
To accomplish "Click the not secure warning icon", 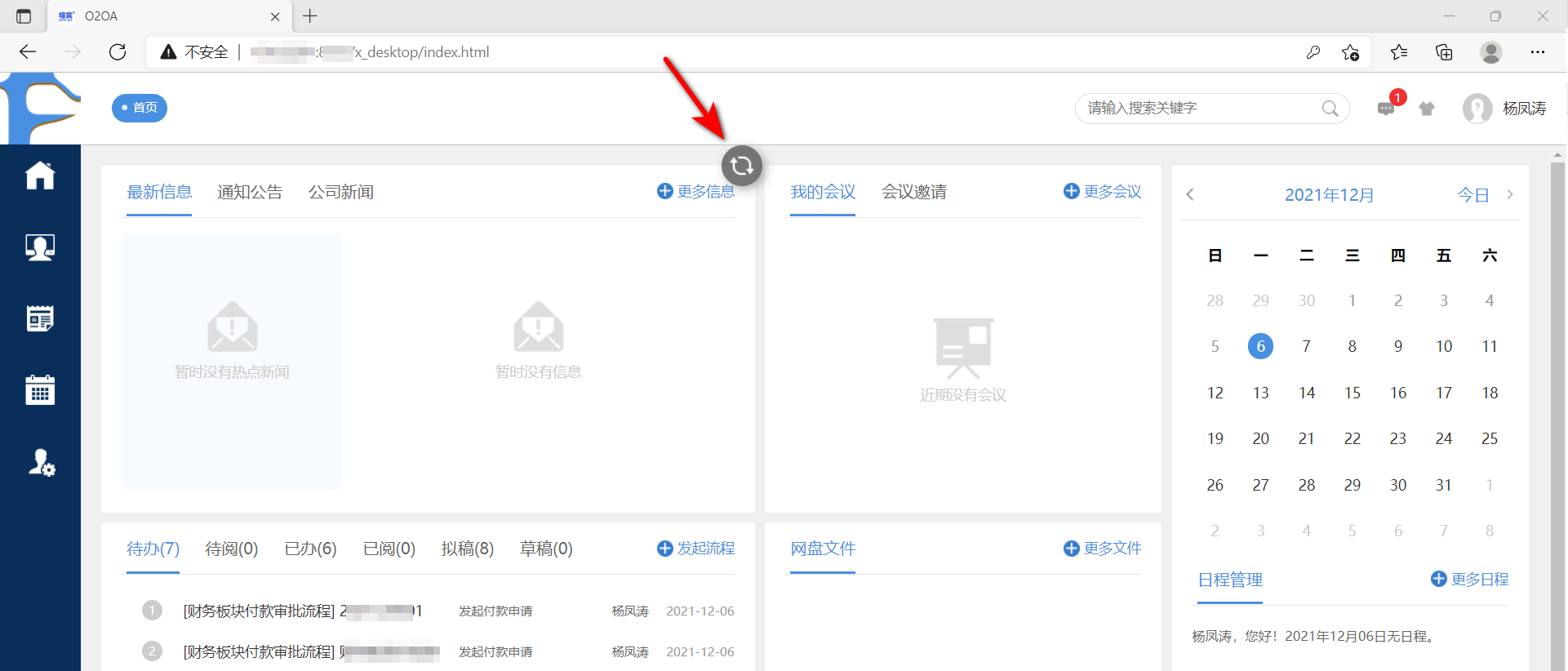I will [x=168, y=52].
